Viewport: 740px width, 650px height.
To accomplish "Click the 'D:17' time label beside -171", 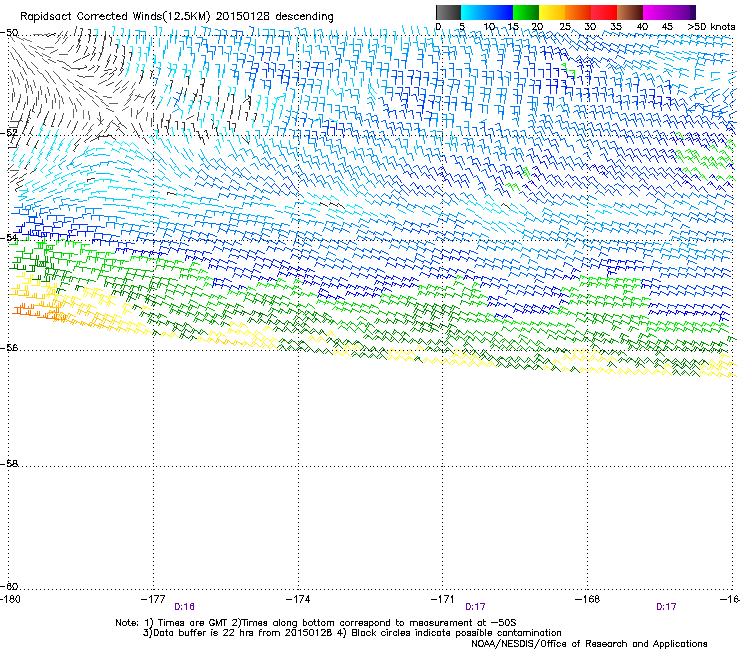I will click(475, 607).
